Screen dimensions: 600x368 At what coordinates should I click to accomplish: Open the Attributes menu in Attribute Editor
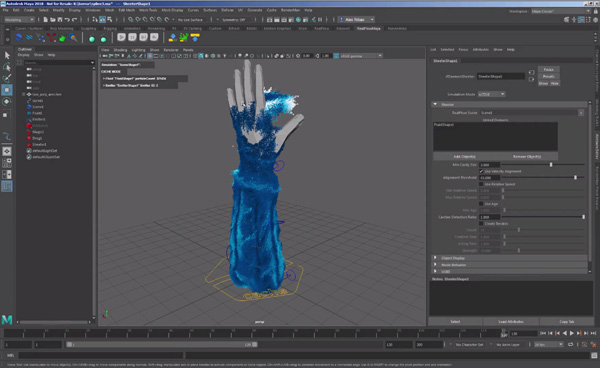click(481, 49)
